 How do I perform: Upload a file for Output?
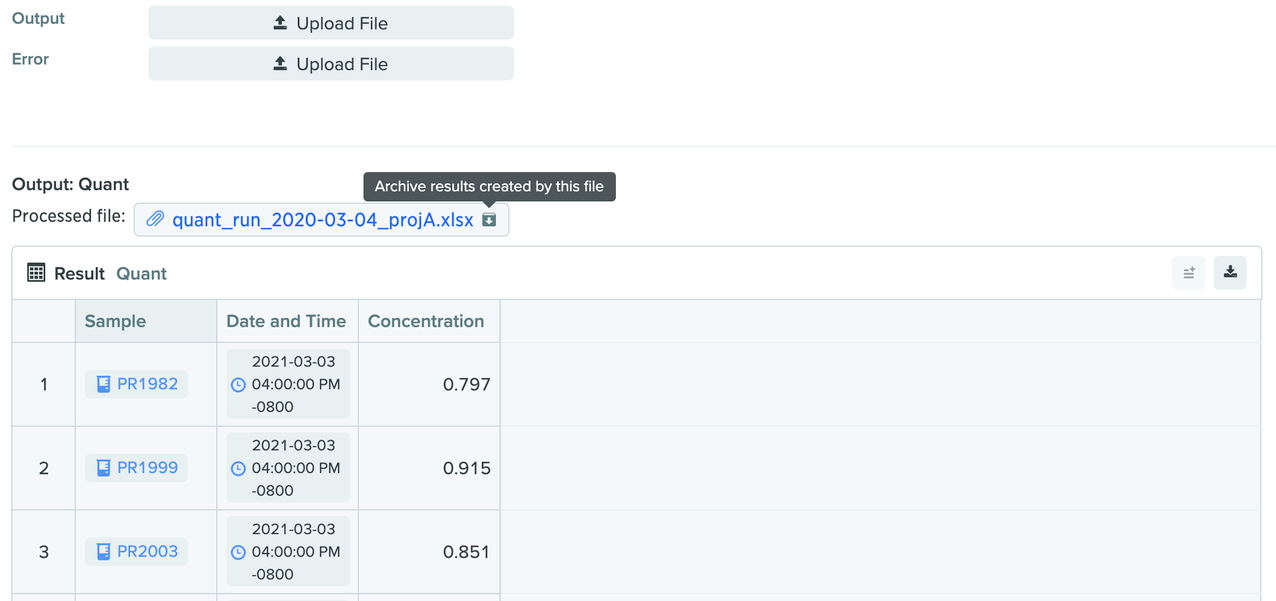[x=331, y=23]
